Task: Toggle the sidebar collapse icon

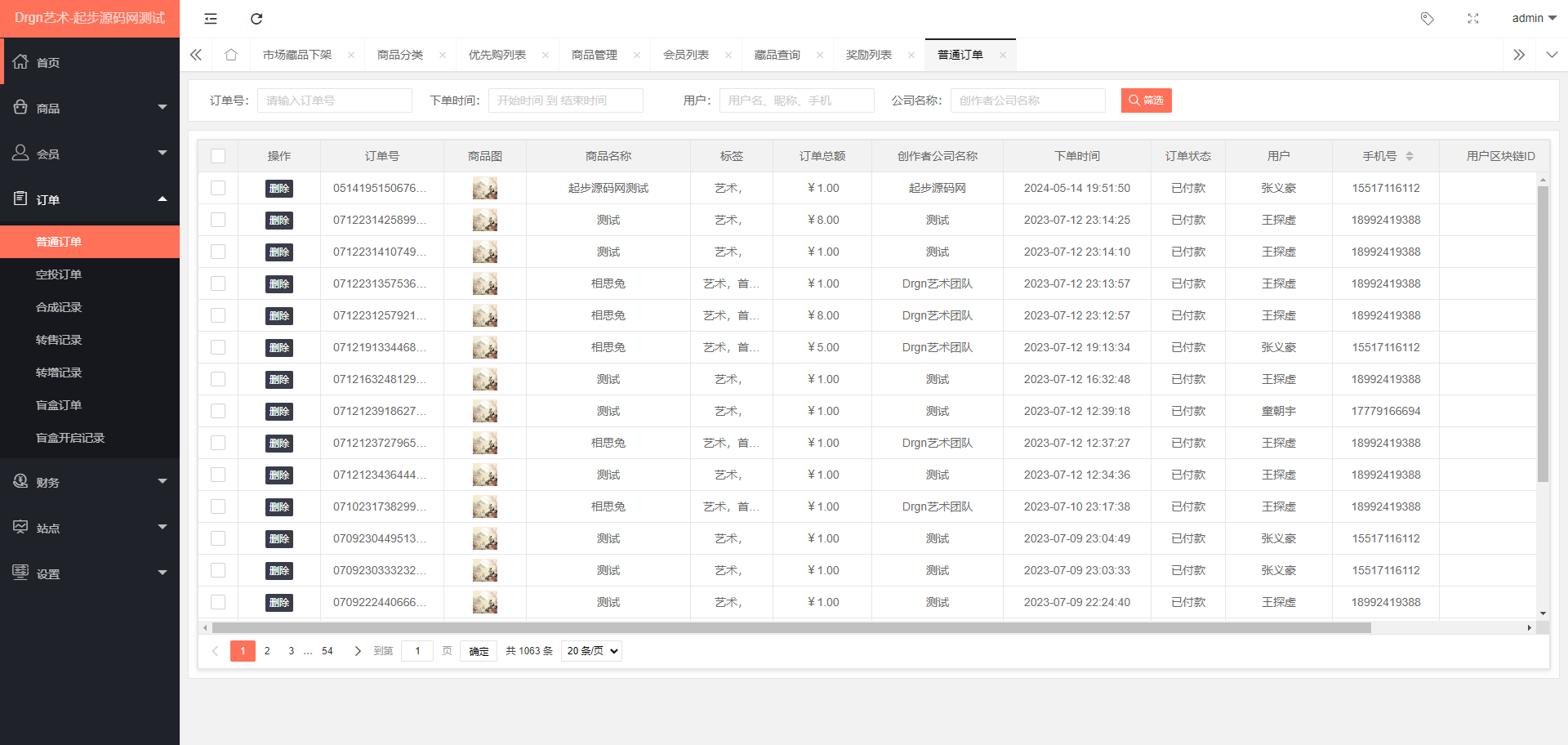Action: click(x=211, y=19)
